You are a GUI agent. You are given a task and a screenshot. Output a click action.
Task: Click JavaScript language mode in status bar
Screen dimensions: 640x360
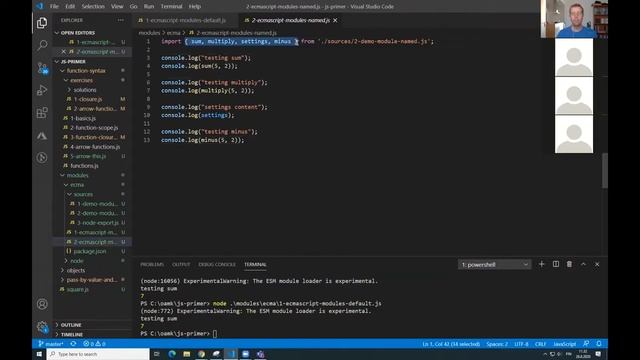(x=564, y=344)
